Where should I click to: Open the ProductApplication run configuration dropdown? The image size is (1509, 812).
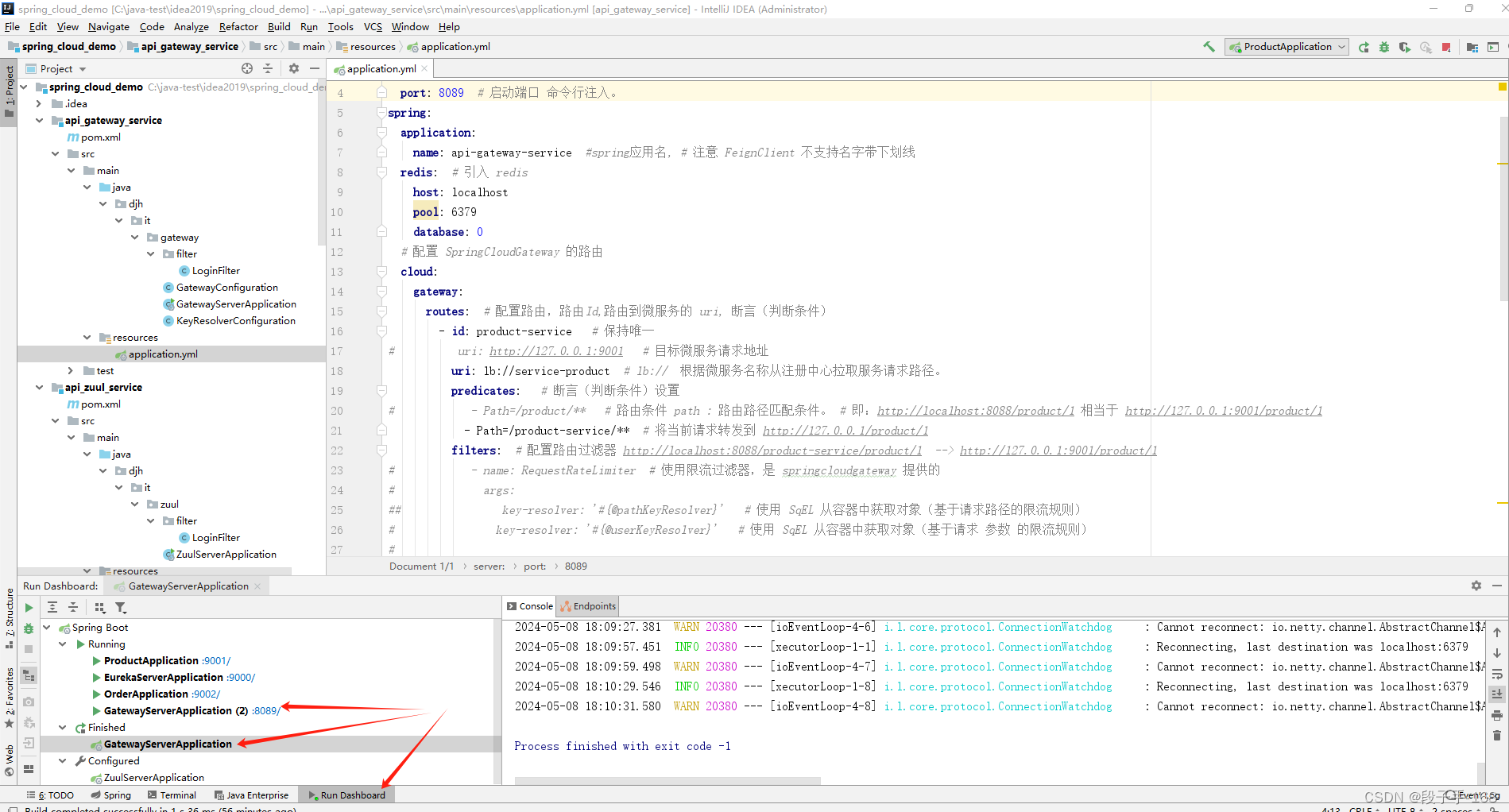(x=1287, y=47)
